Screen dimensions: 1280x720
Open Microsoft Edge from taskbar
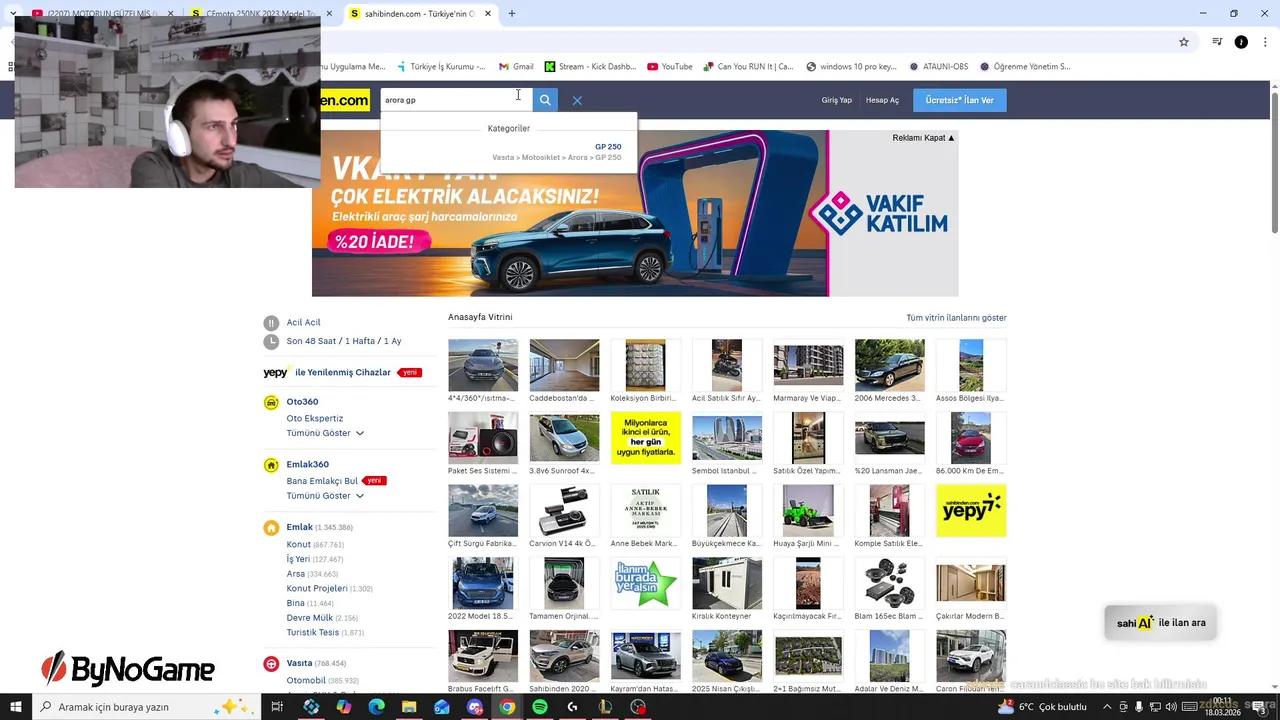376,707
